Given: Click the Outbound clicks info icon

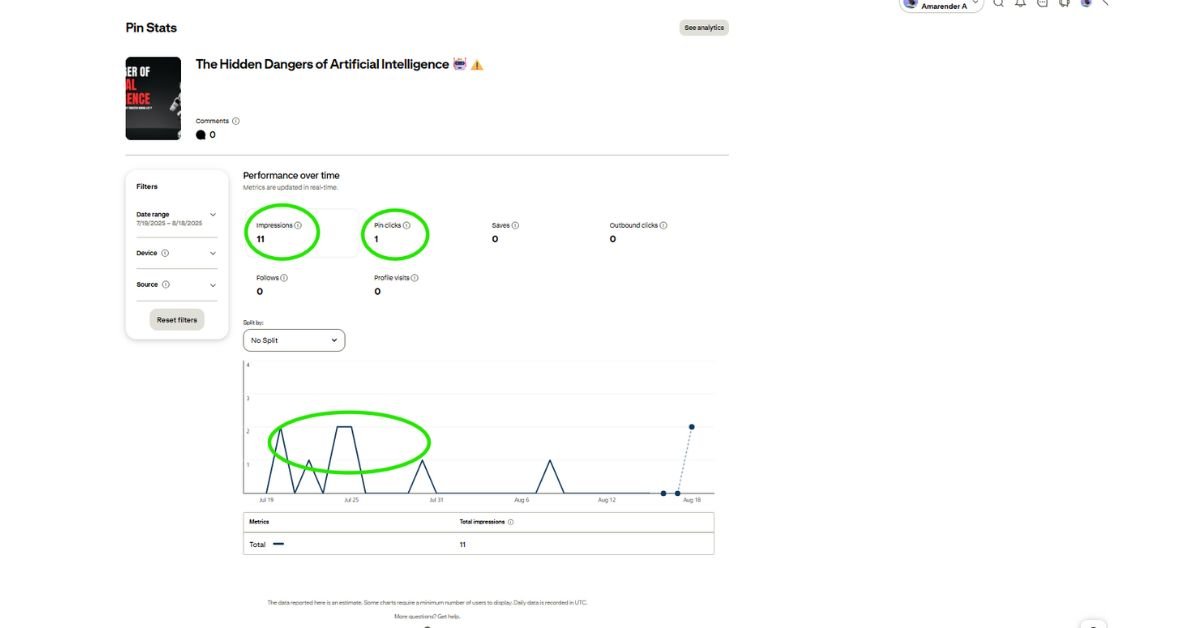Looking at the screenshot, I should 663,226.
